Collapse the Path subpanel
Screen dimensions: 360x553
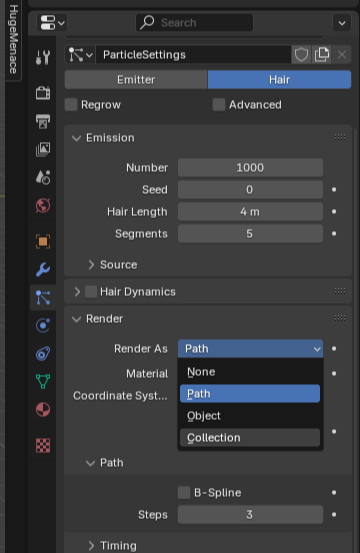[x=90, y=463]
